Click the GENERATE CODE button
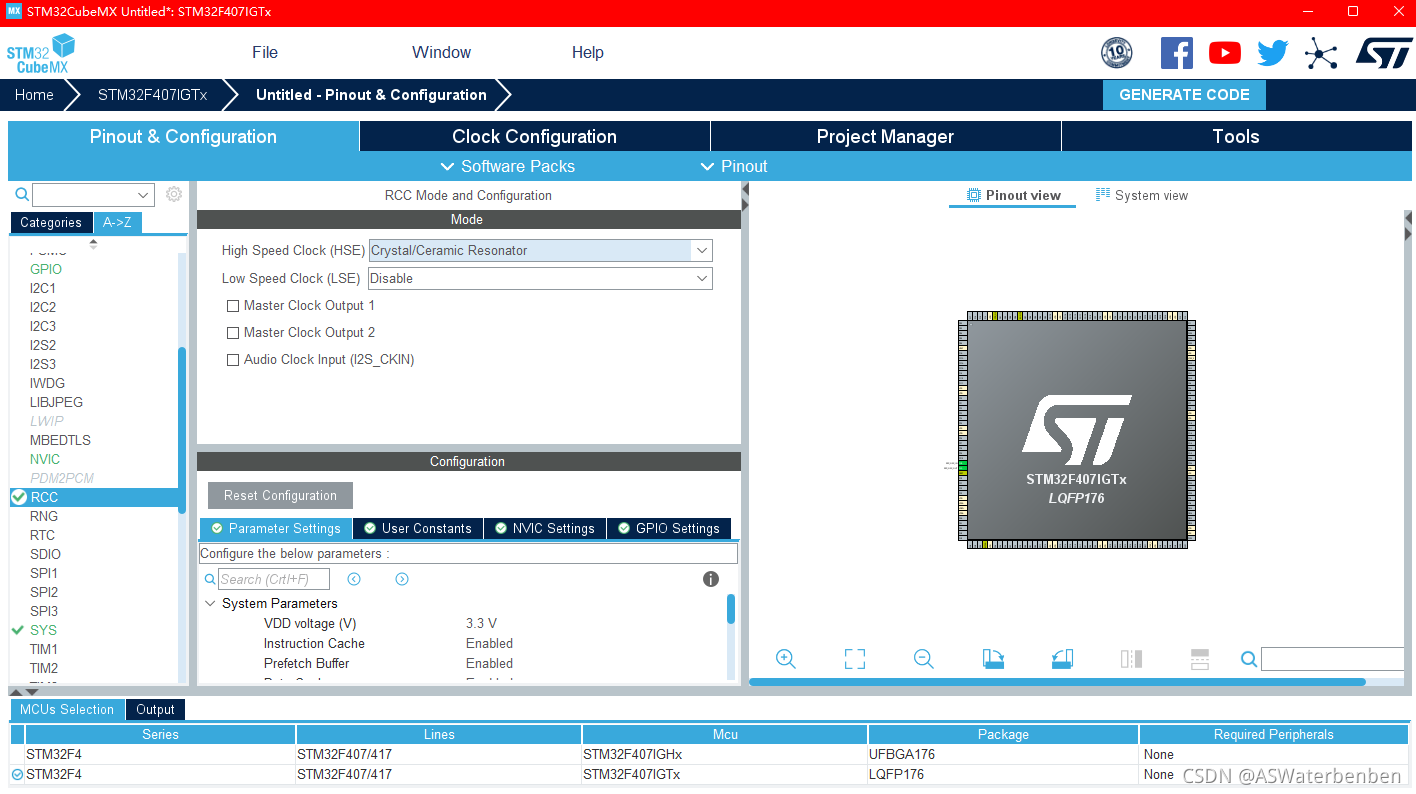 point(1184,95)
